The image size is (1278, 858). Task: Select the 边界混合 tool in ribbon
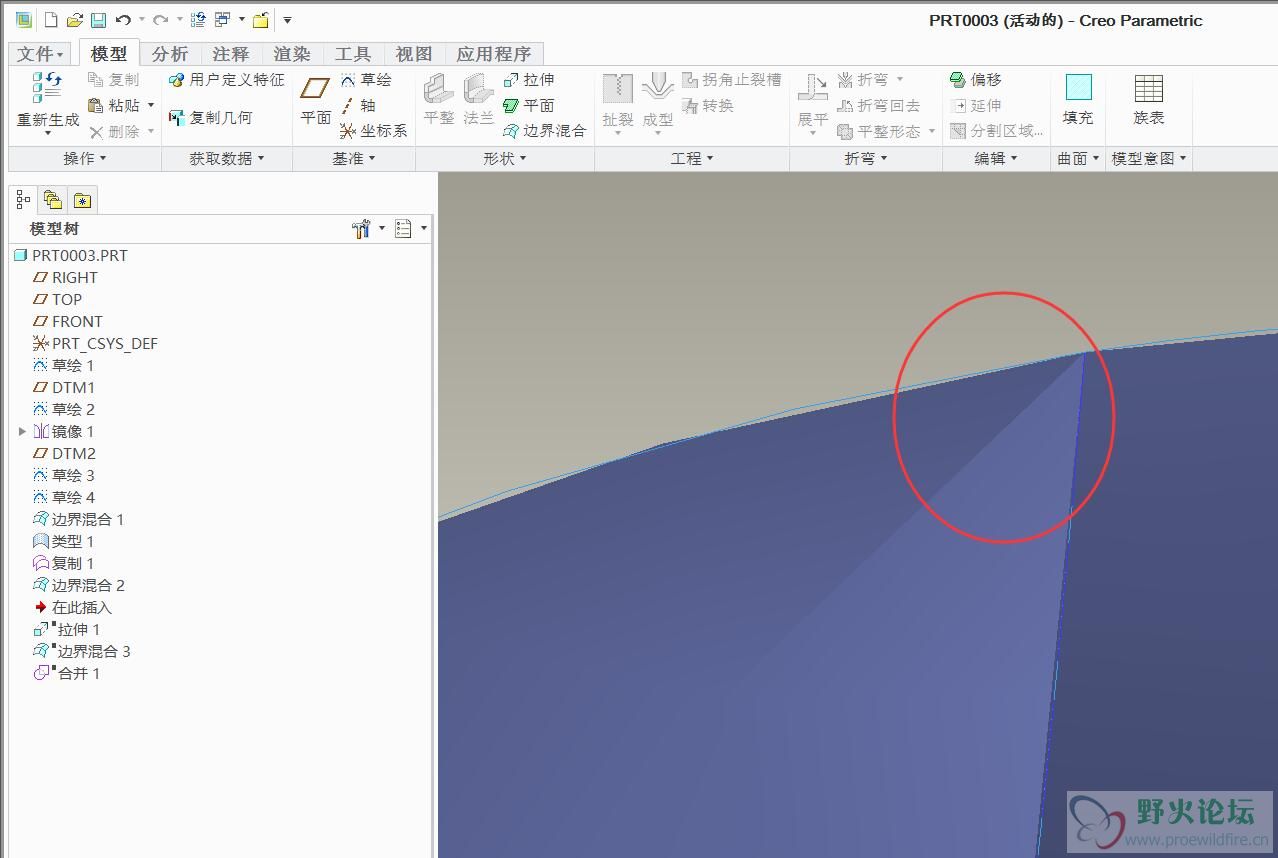(544, 131)
